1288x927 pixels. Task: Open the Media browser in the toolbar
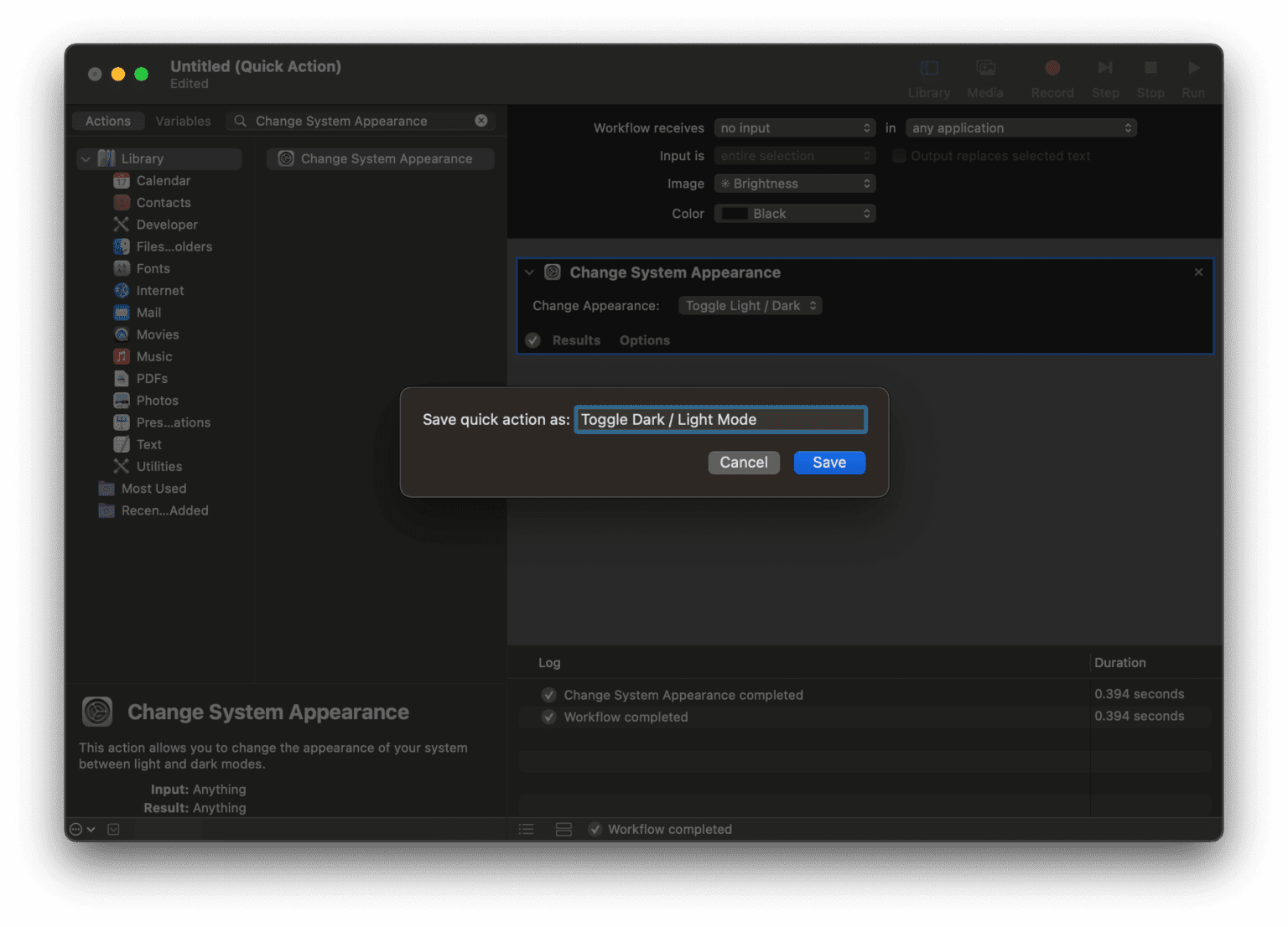point(984,75)
